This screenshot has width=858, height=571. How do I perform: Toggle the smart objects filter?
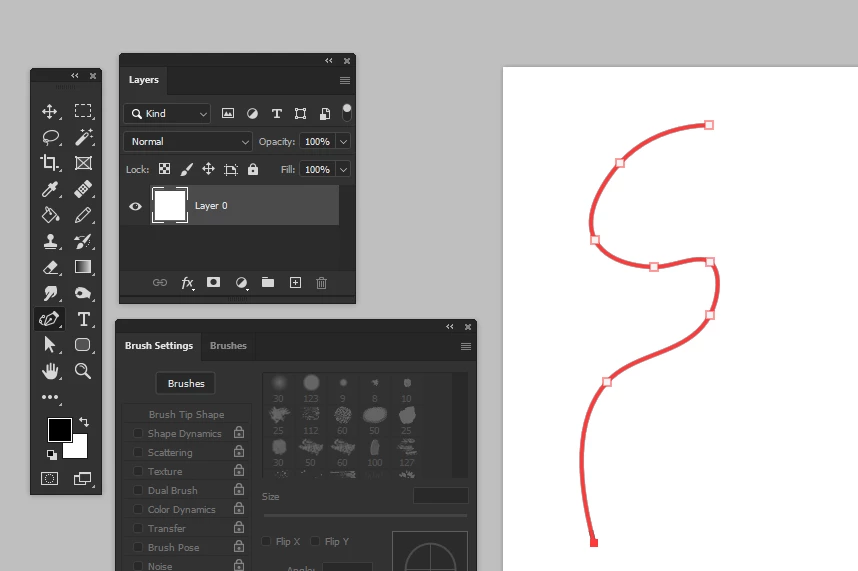click(x=325, y=113)
